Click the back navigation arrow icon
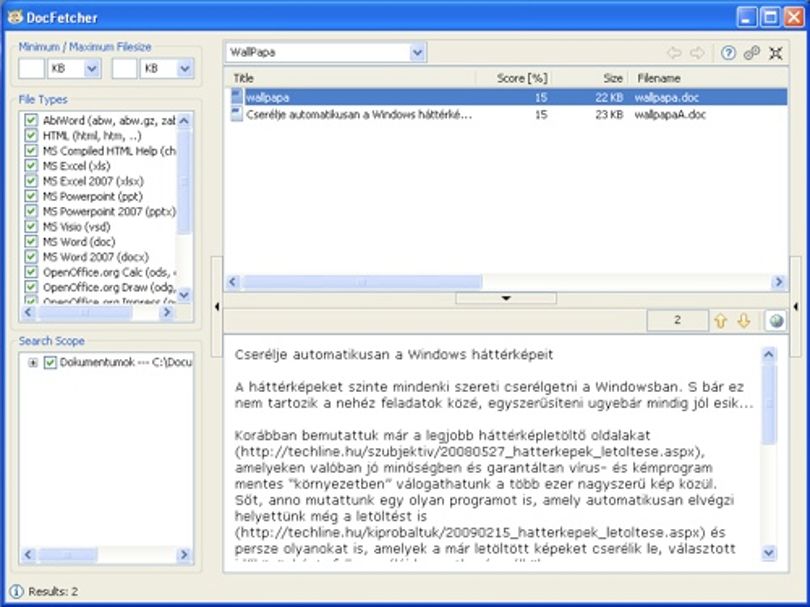 coord(674,53)
